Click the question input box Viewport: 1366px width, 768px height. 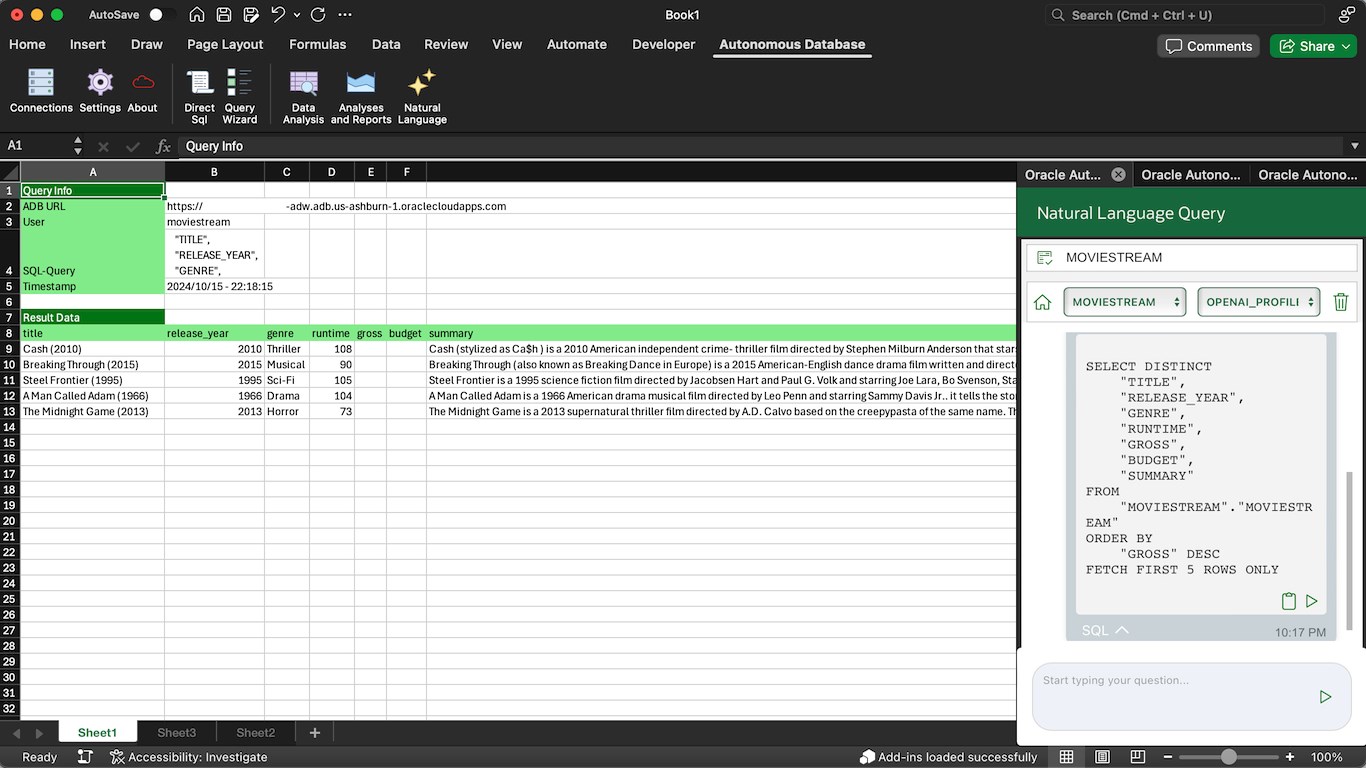point(1191,696)
